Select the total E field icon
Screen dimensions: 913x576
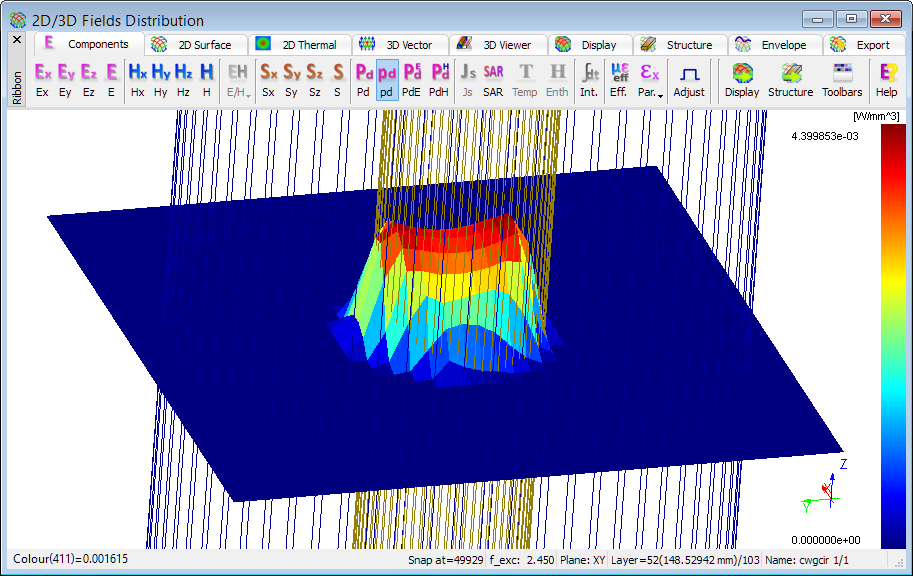click(111, 79)
